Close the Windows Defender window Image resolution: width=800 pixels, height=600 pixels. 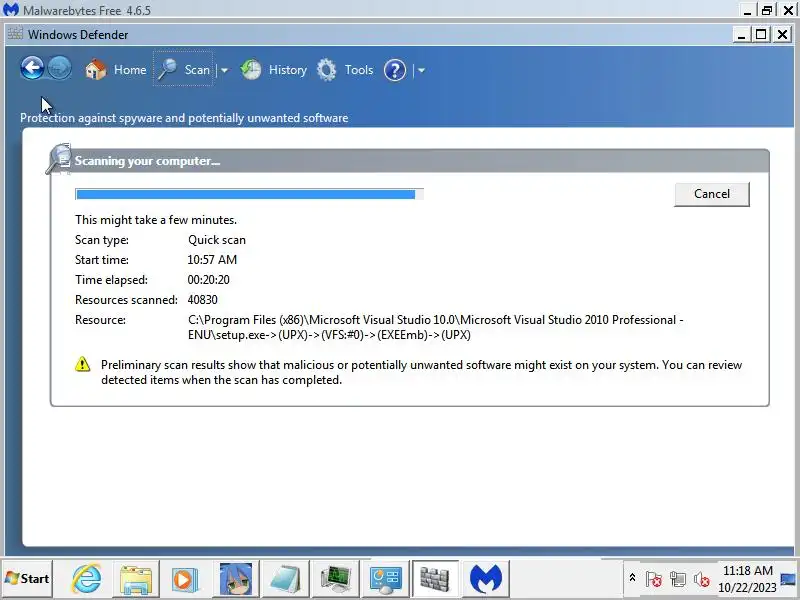pyautogui.click(x=782, y=34)
